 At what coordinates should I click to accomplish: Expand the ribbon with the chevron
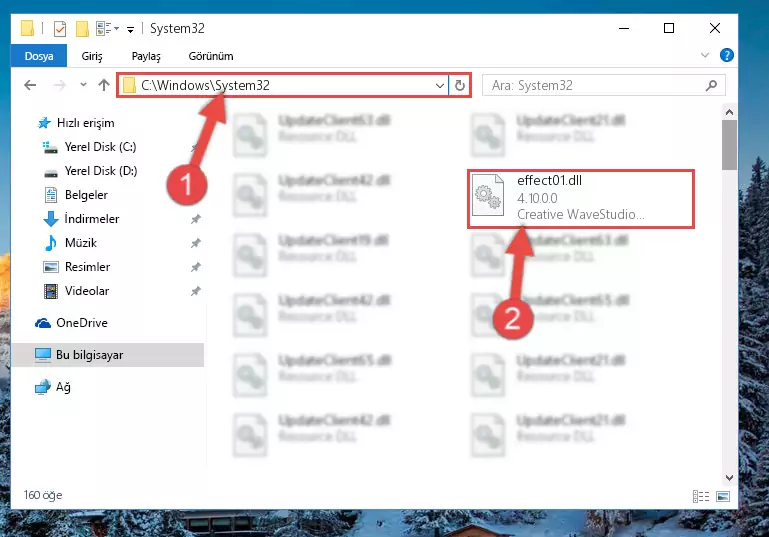pos(705,55)
